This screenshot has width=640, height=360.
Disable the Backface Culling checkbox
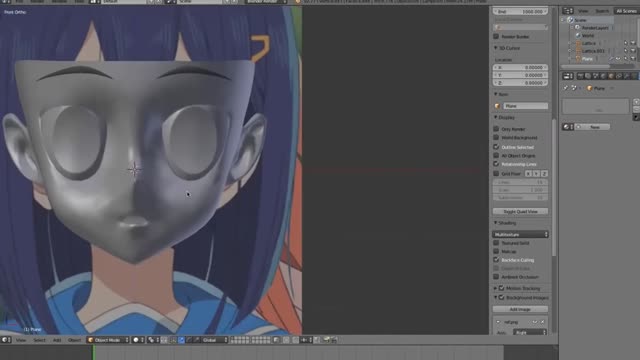[x=496, y=260]
